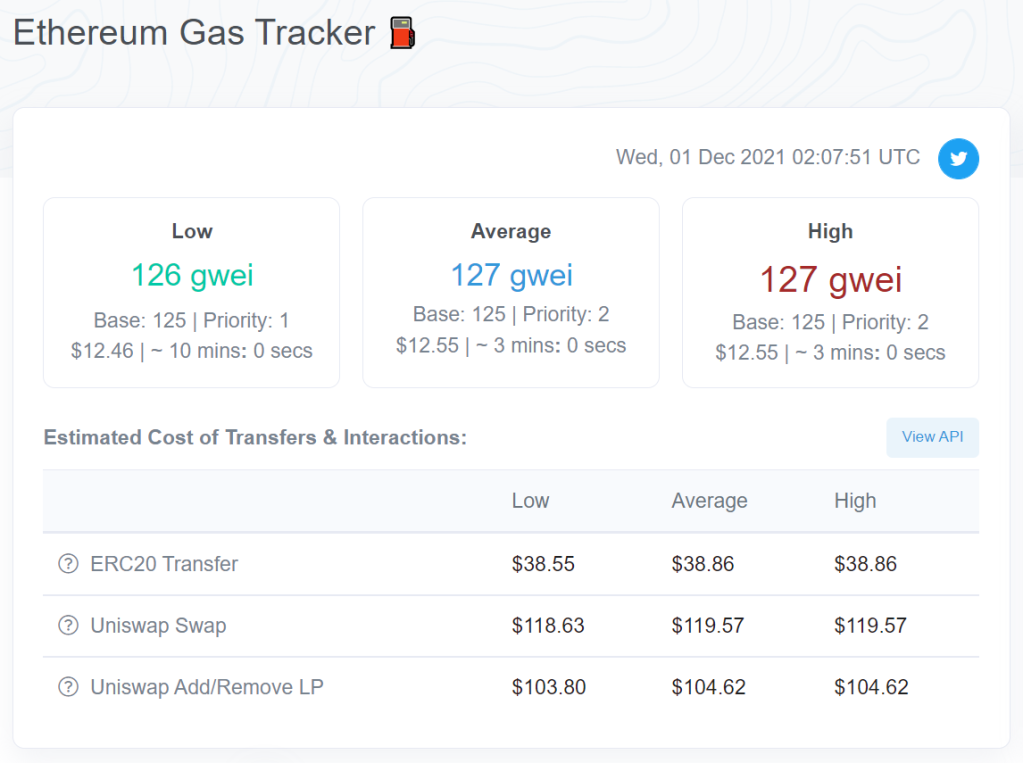Click help icon beside Uniswap Swap
This screenshot has height=763, width=1023.
click(x=68, y=626)
